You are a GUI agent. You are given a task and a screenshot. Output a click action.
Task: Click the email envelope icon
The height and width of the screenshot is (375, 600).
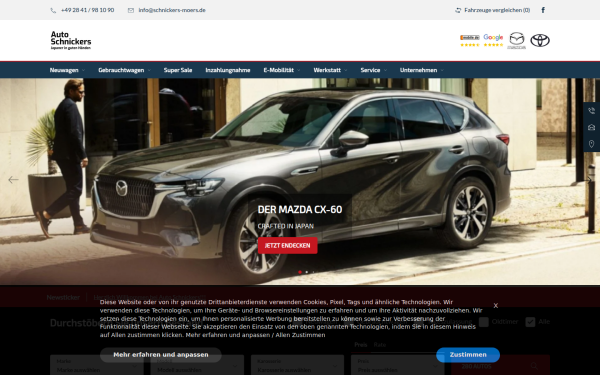coord(131,10)
